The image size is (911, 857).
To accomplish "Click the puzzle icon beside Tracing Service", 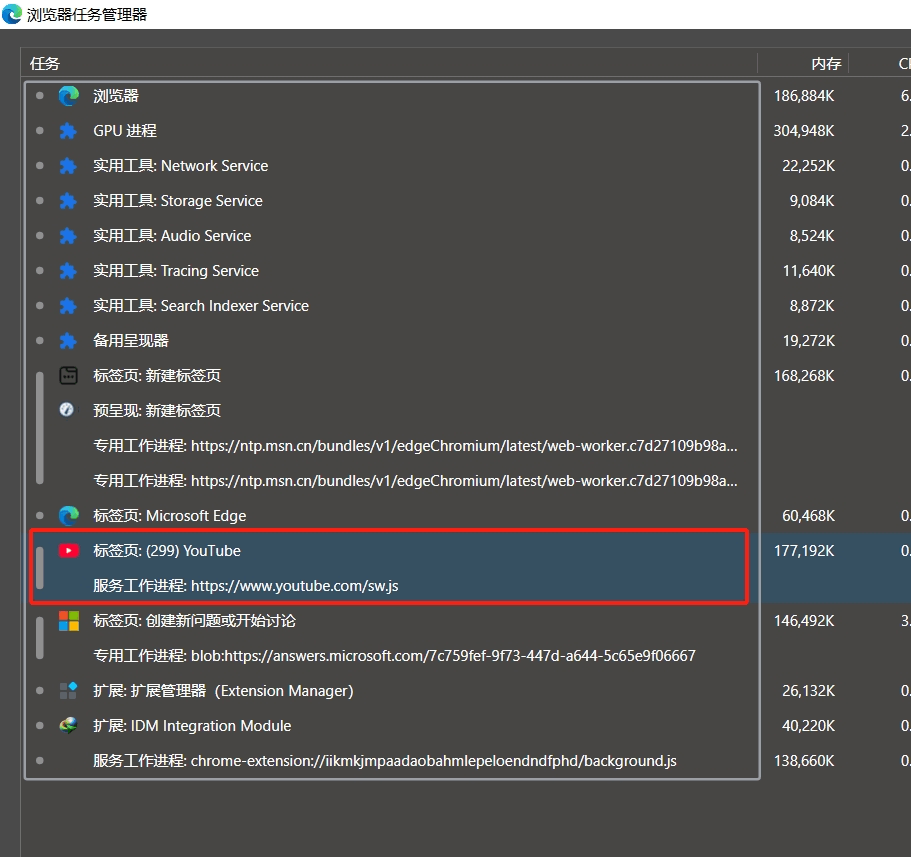I will 68,271.
